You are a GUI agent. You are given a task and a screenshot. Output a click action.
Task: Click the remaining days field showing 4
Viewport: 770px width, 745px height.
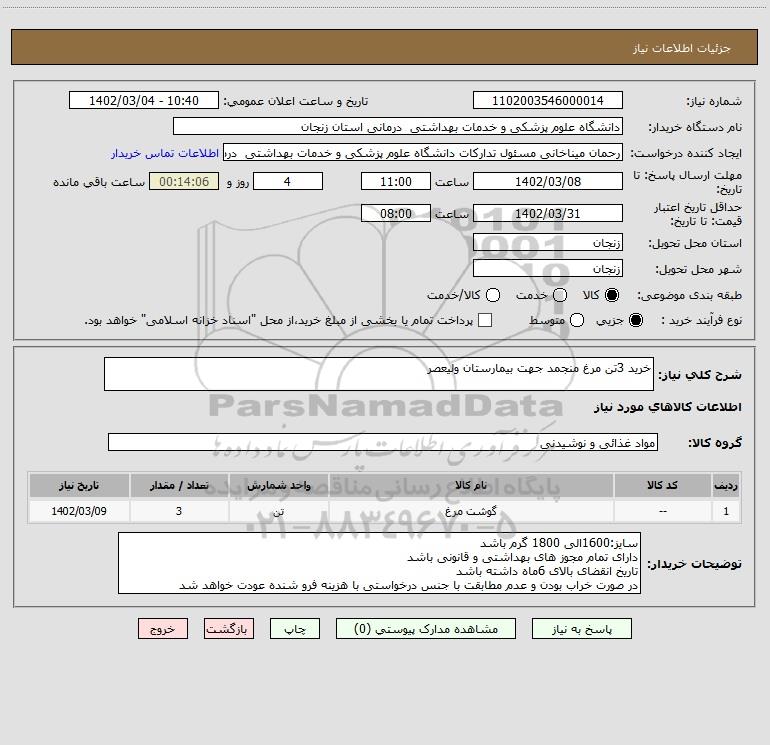point(288,181)
